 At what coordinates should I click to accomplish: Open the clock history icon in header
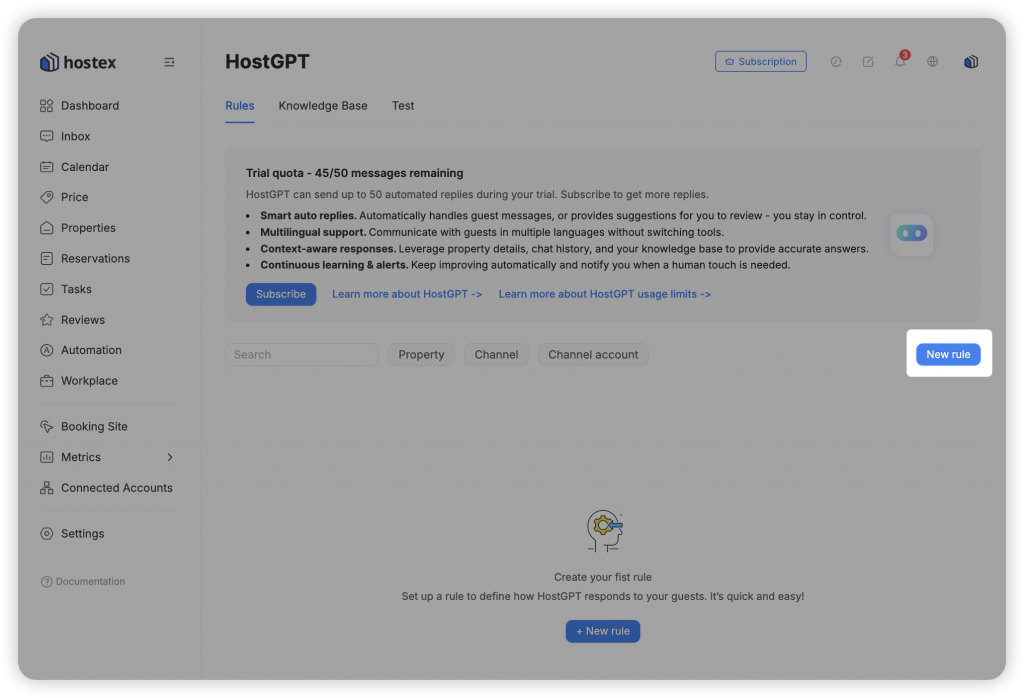coord(836,62)
